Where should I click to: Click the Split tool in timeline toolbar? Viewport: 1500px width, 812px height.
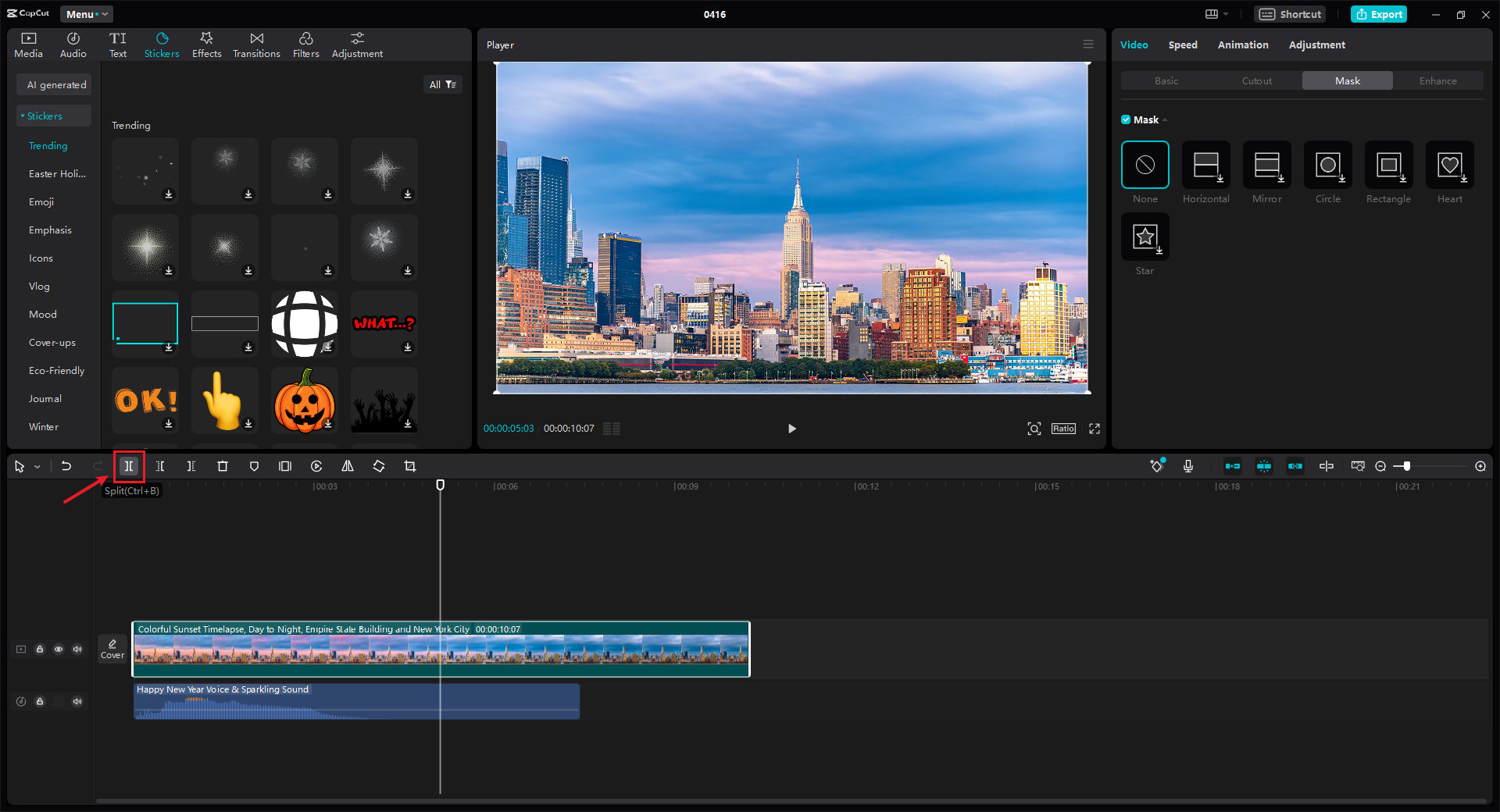point(129,466)
